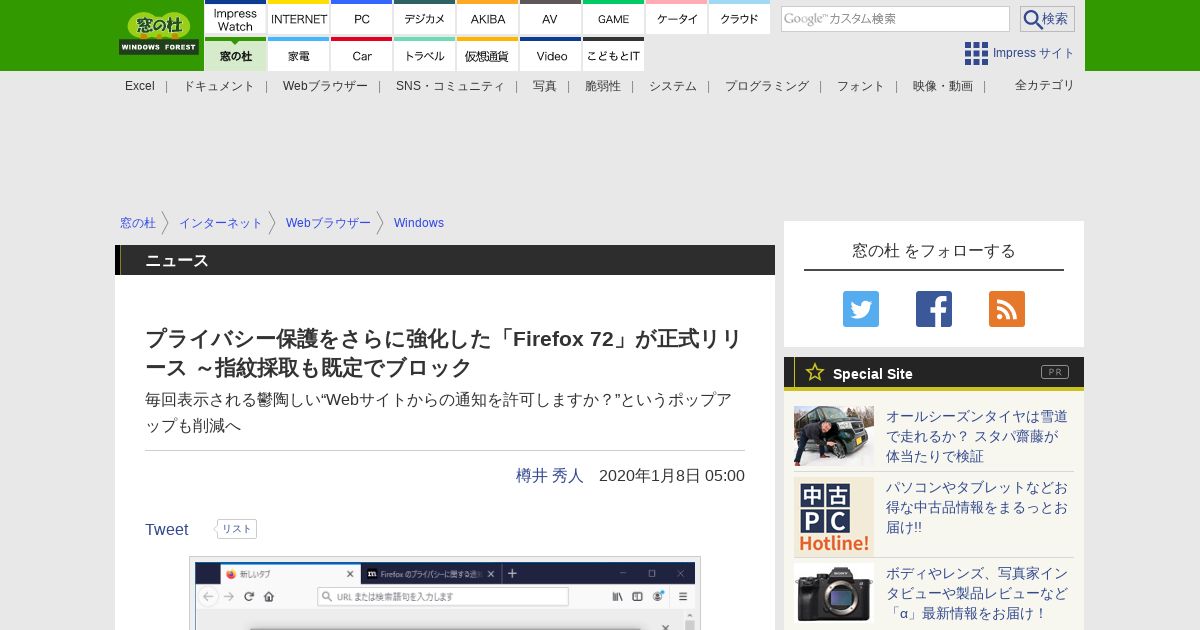Click the インターネット breadcrumb link
This screenshot has height=630, width=1200.
(x=221, y=223)
